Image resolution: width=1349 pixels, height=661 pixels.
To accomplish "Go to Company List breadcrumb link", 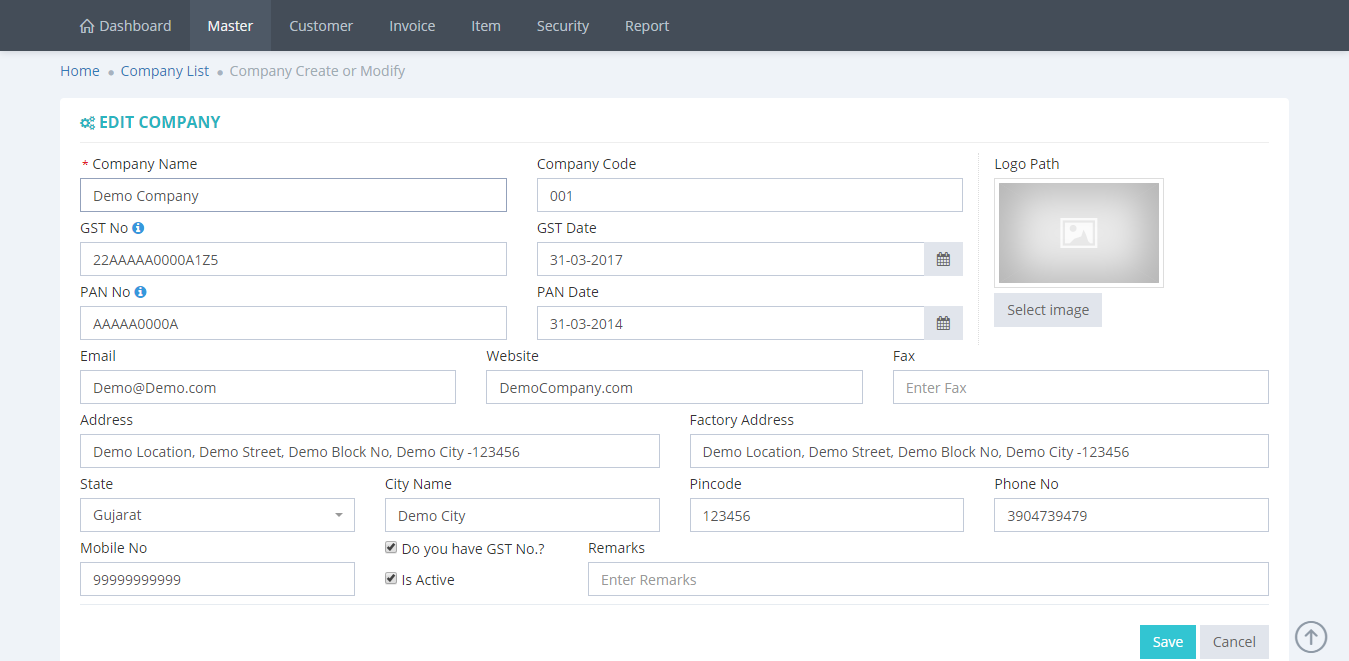I will click(165, 71).
